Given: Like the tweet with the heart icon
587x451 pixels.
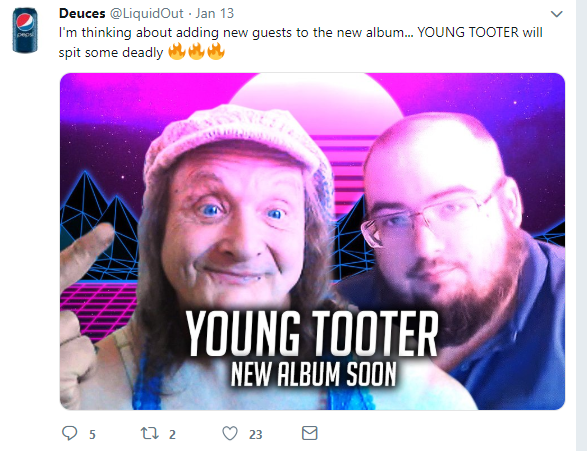Looking at the screenshot, I should click(x=230, y=433).
